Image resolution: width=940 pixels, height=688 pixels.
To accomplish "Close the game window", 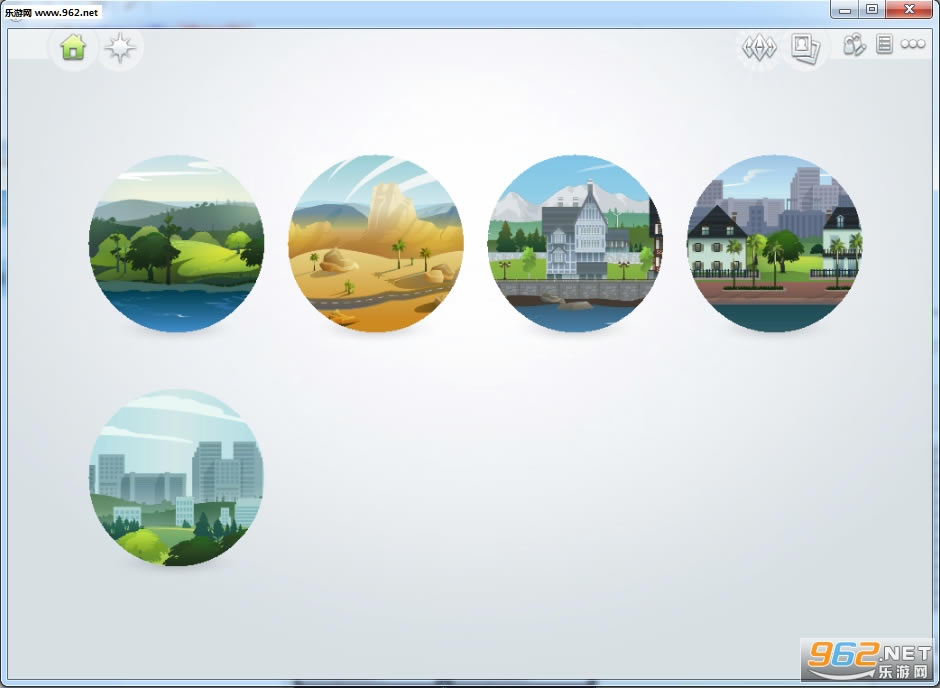I will (x=909, y=10).
